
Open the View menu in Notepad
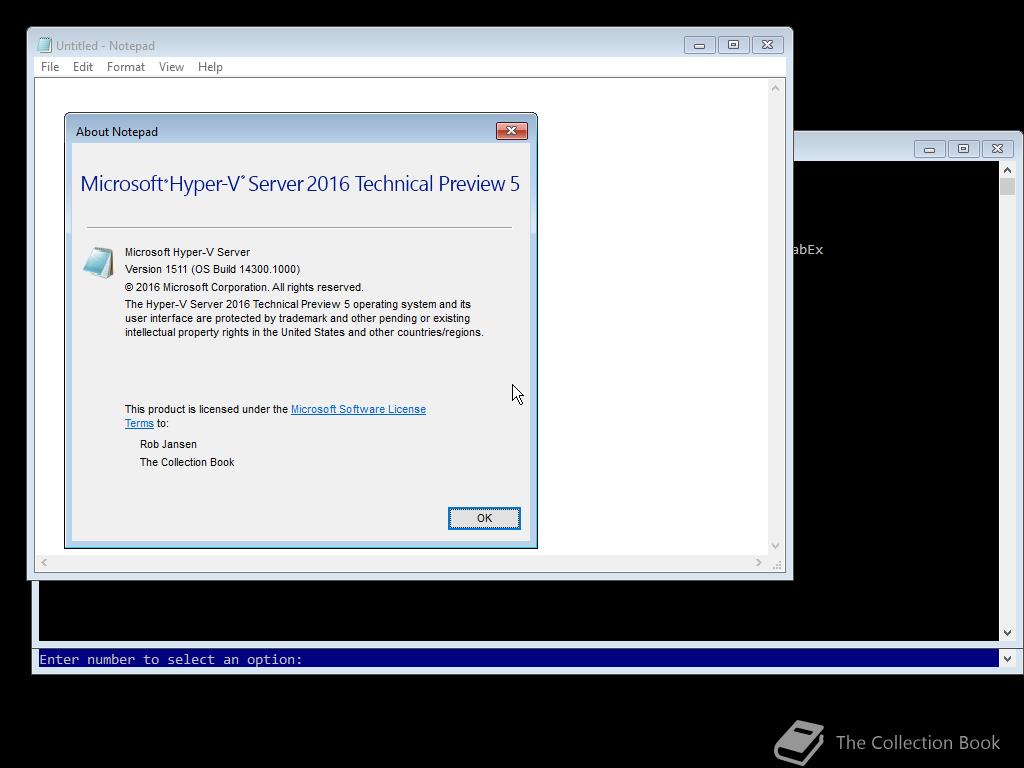(171, 67)
